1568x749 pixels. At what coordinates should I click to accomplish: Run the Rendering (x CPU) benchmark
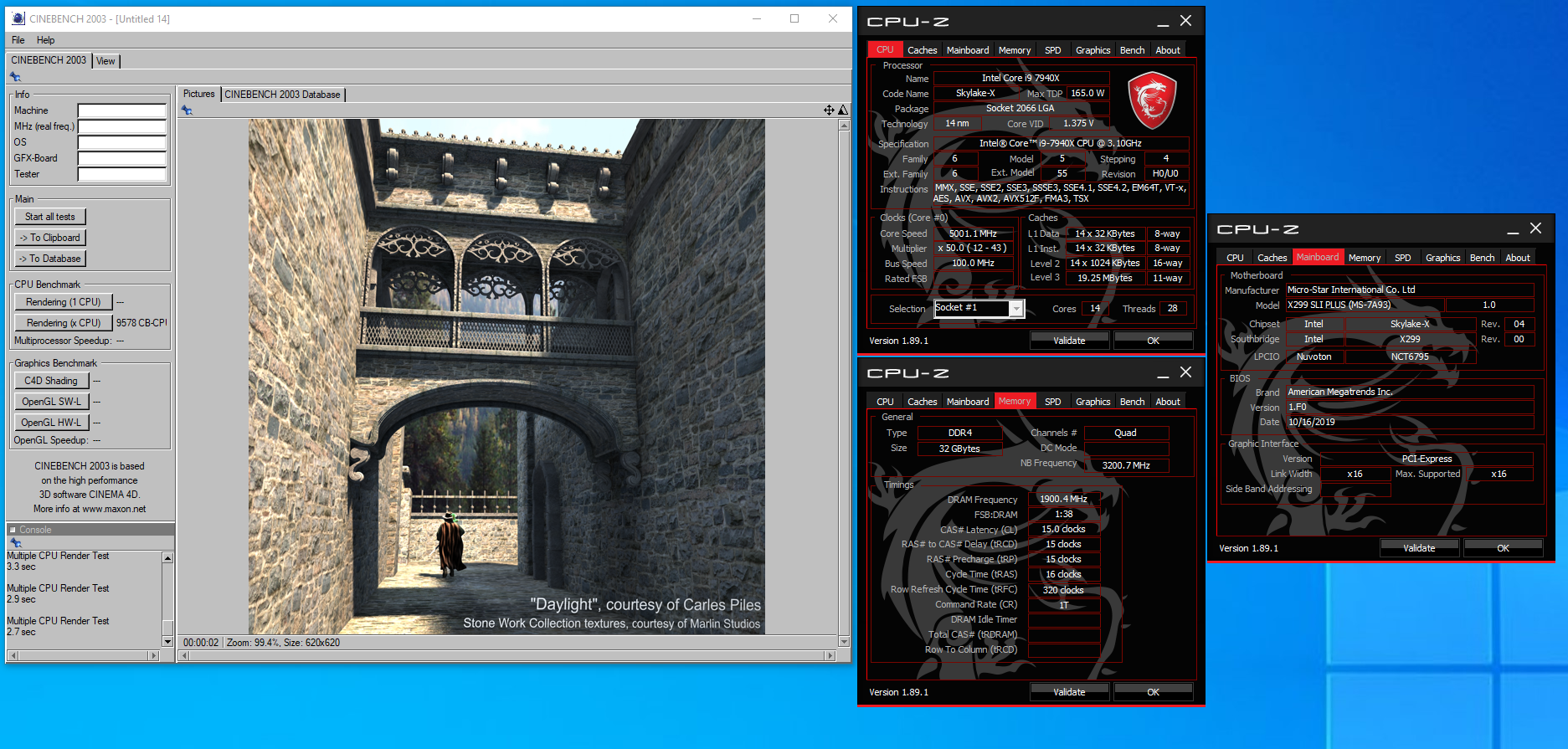point(64,323)
